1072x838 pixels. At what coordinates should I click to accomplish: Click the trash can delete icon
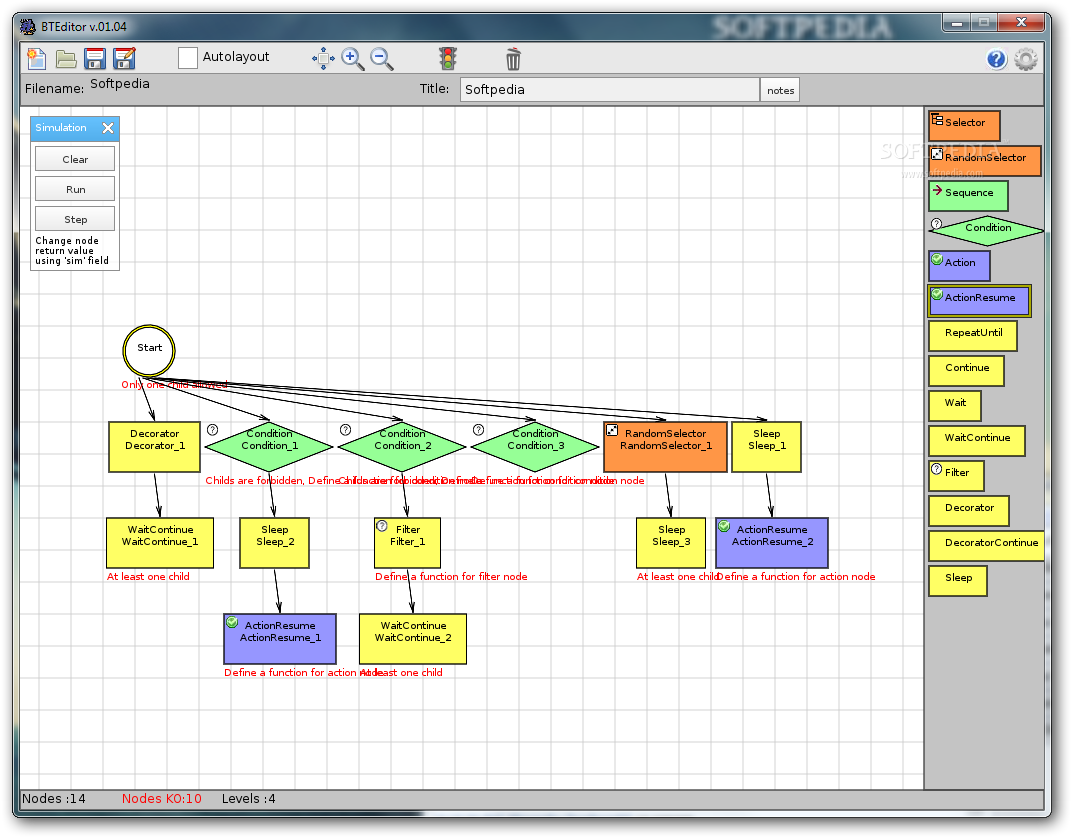pyautogui.click(x=513, y=59)
